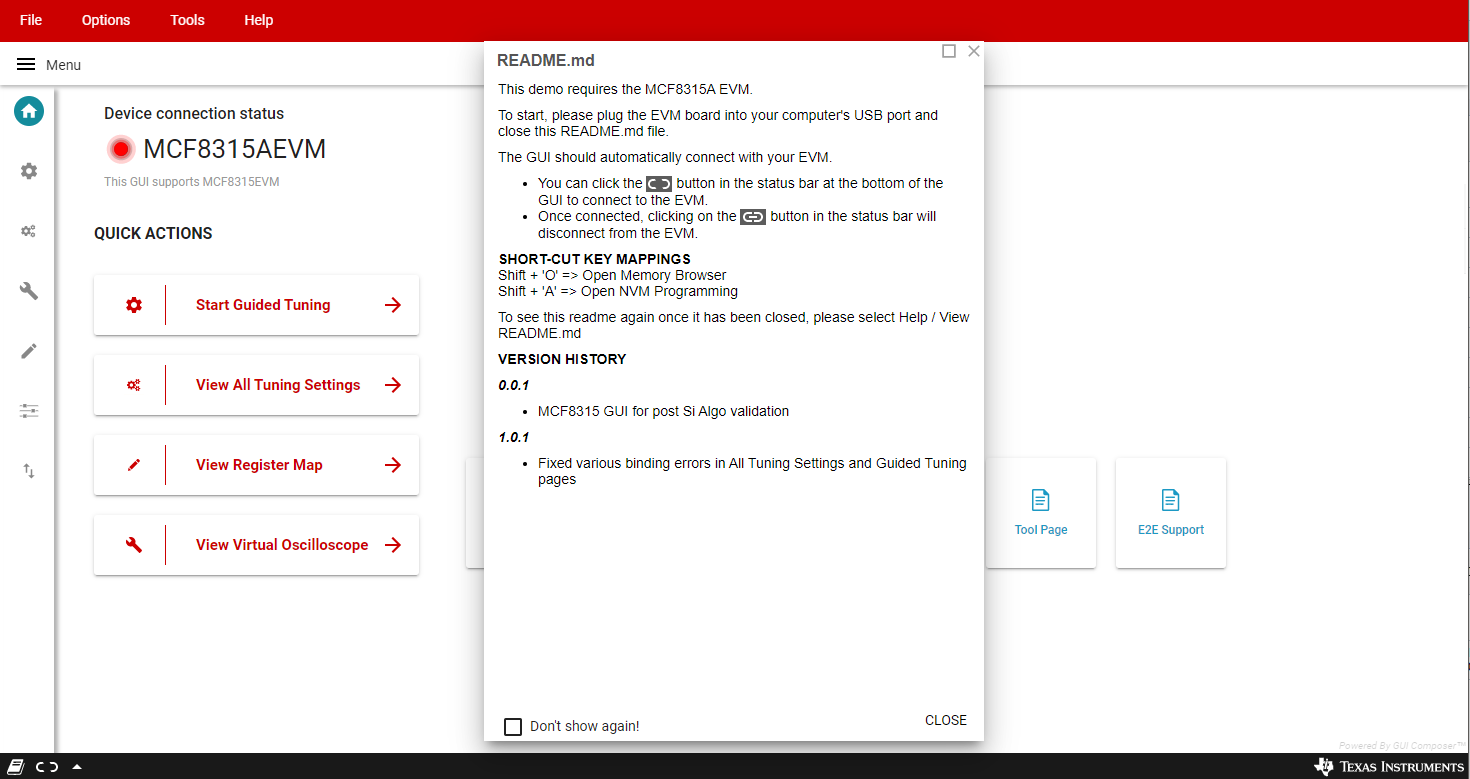1470x779 pixels.
Task: Click the up-down arrows sidebar icon
Action: [29, 471]
